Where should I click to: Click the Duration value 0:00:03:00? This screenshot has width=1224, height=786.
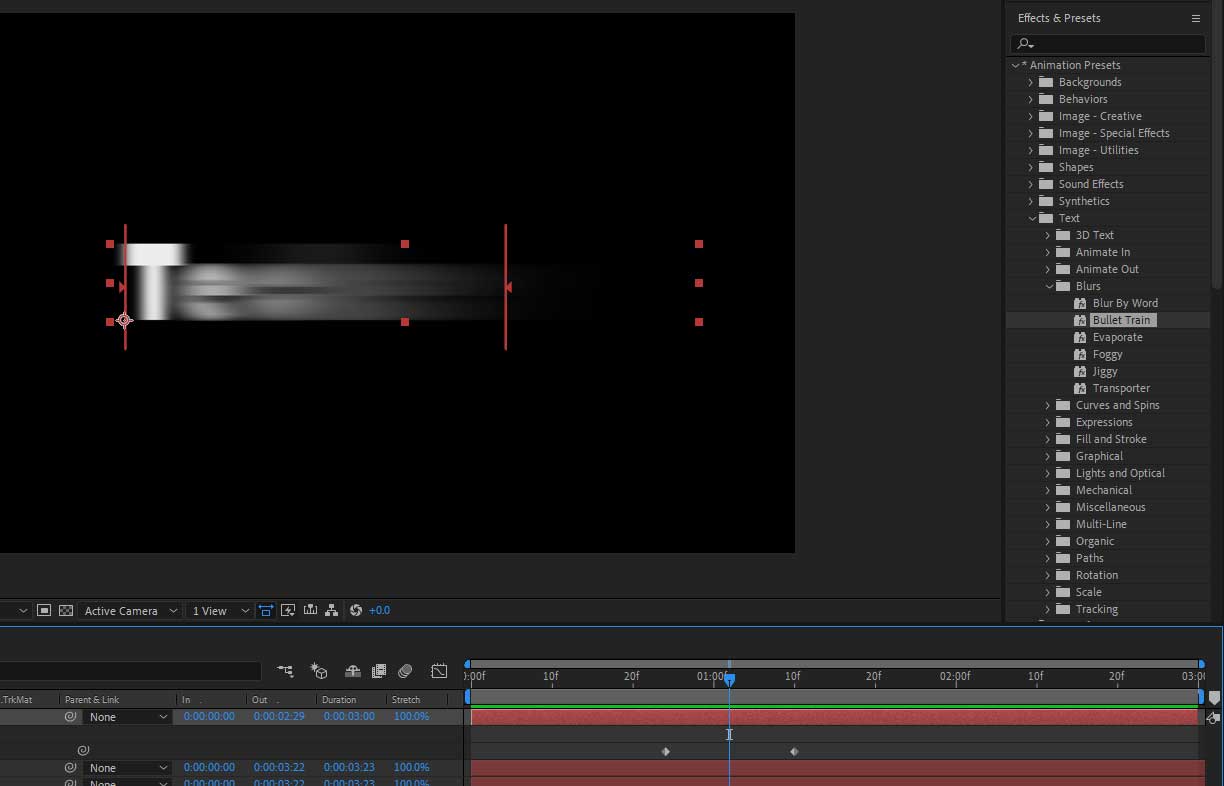tap(349, 717)
